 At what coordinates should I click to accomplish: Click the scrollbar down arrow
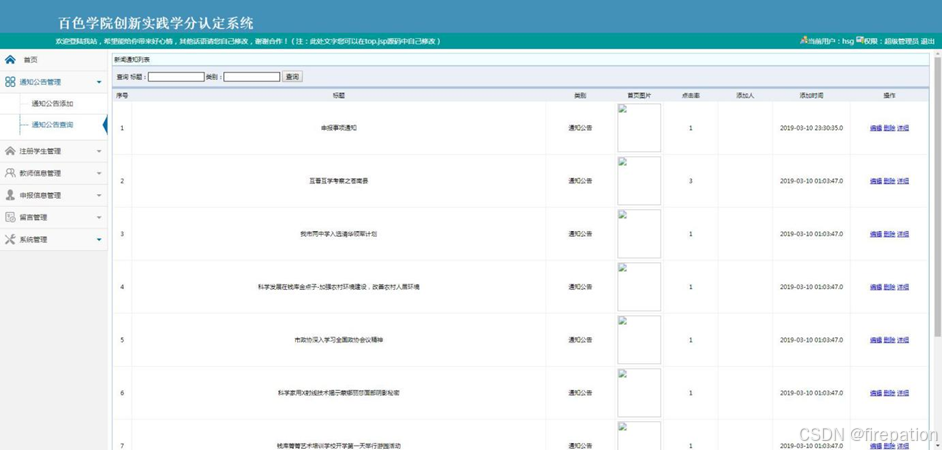tap(937, 446)
